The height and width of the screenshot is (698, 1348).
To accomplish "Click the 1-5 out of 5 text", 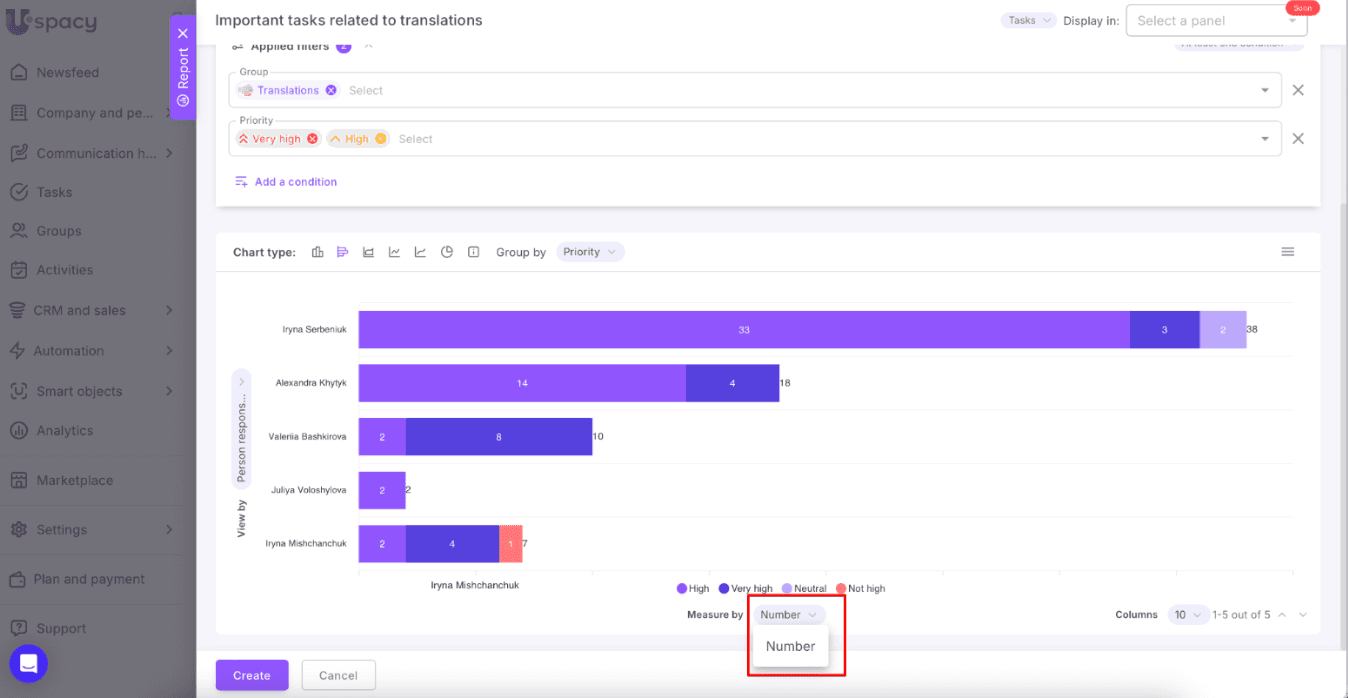I will tap(1241, 615).
